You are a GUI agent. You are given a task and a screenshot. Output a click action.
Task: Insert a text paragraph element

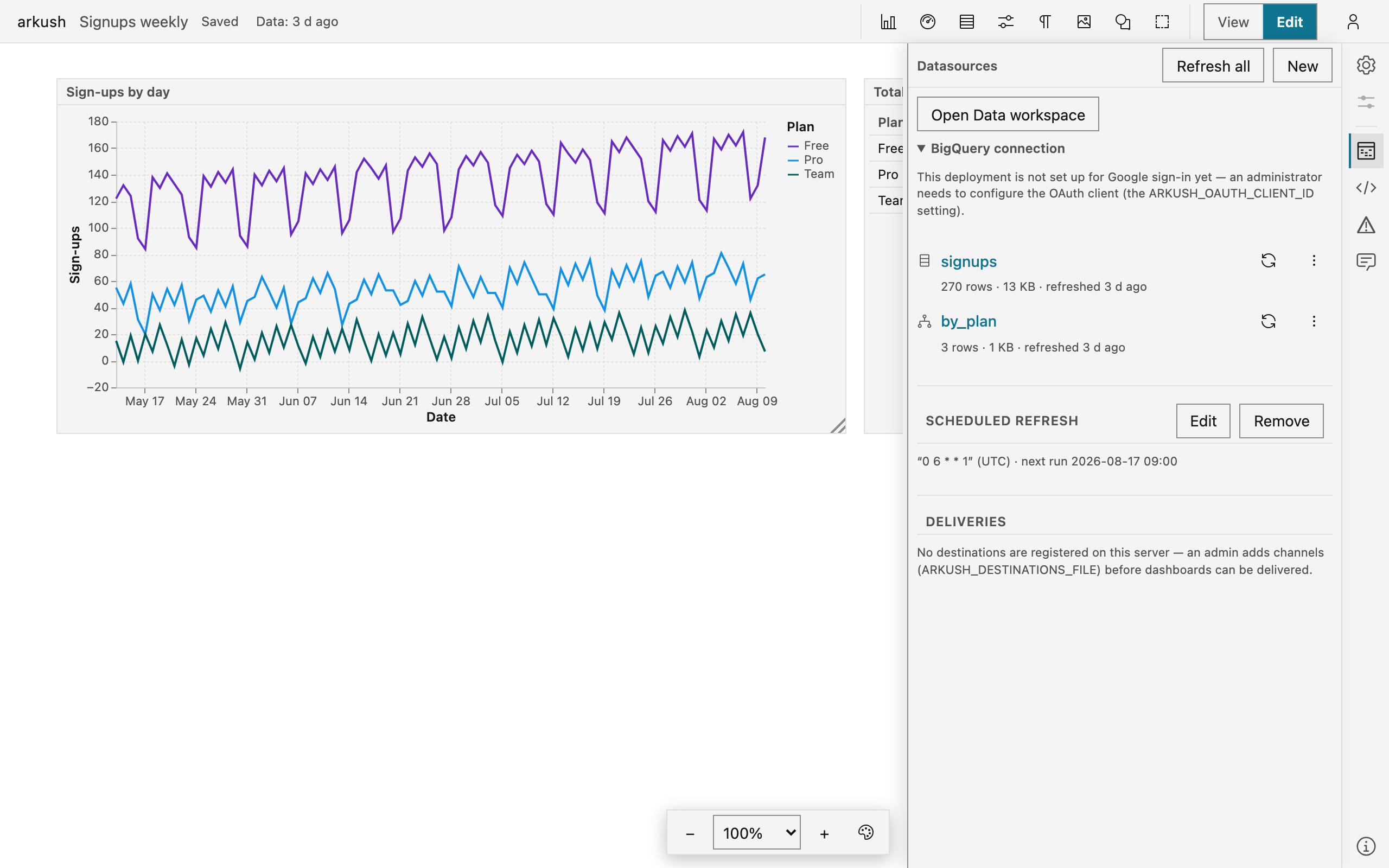[1044, 22]
